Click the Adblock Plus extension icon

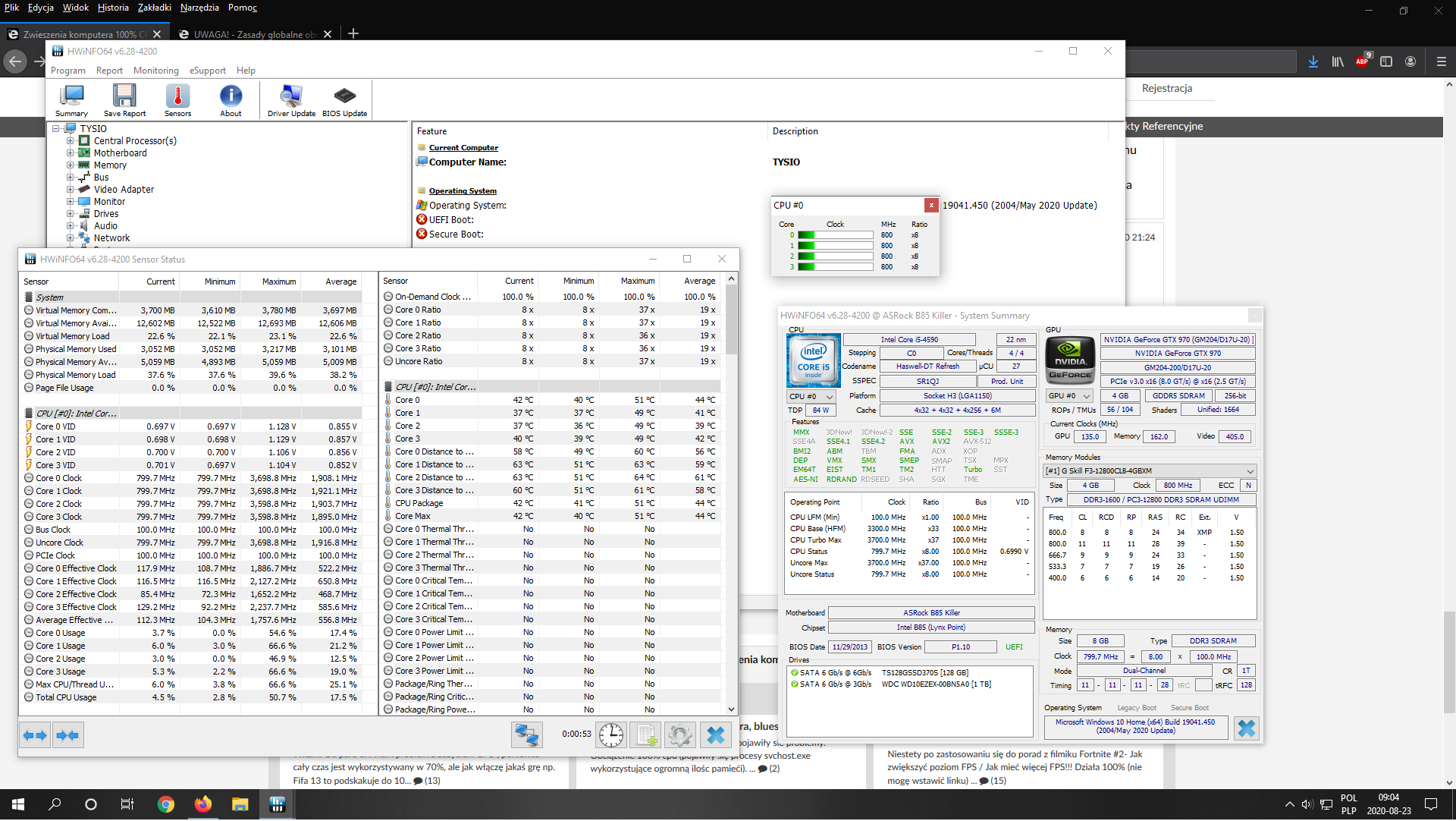[1362, 61]
